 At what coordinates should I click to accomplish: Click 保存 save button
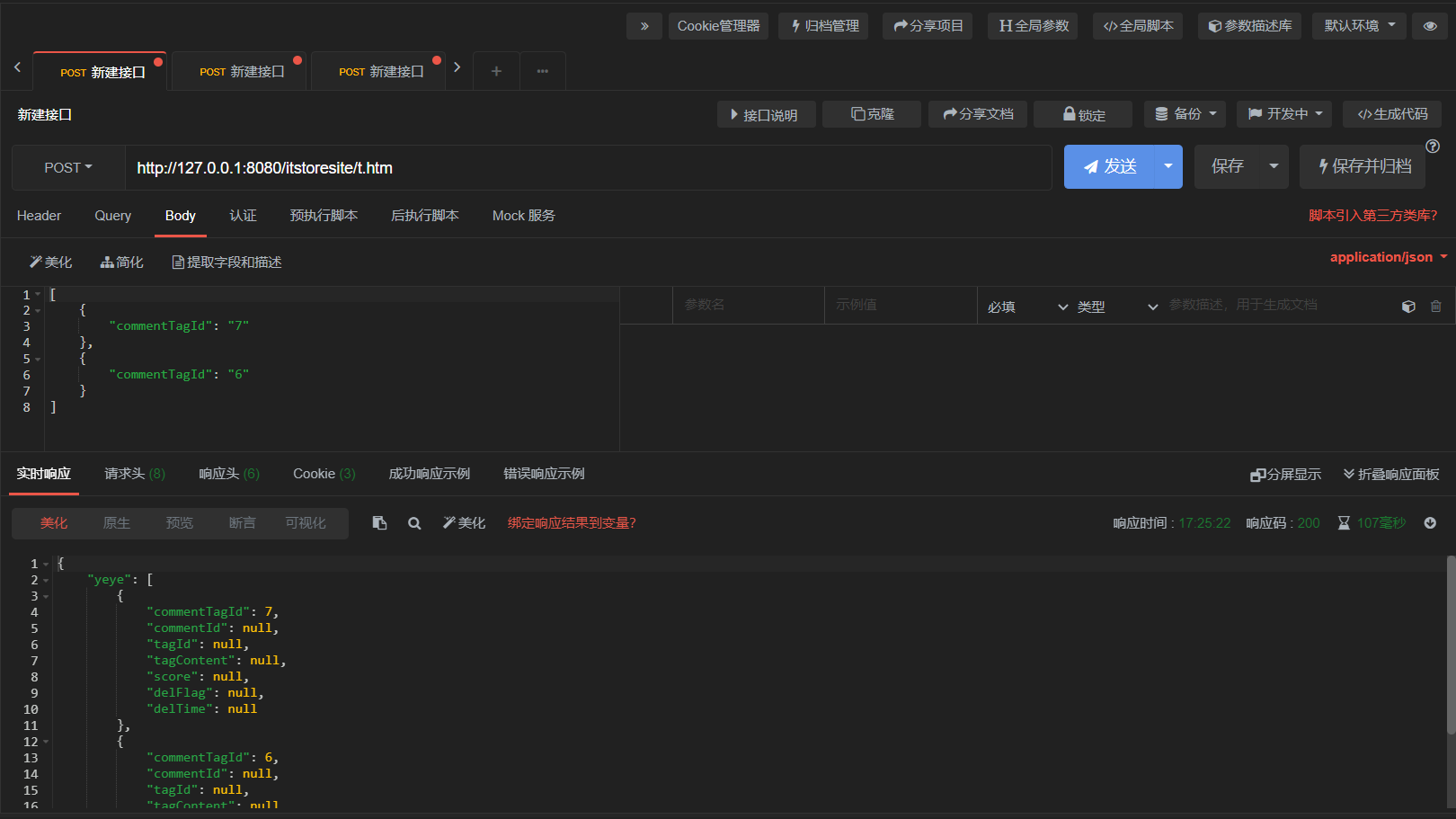click(x=1227, y=166)
